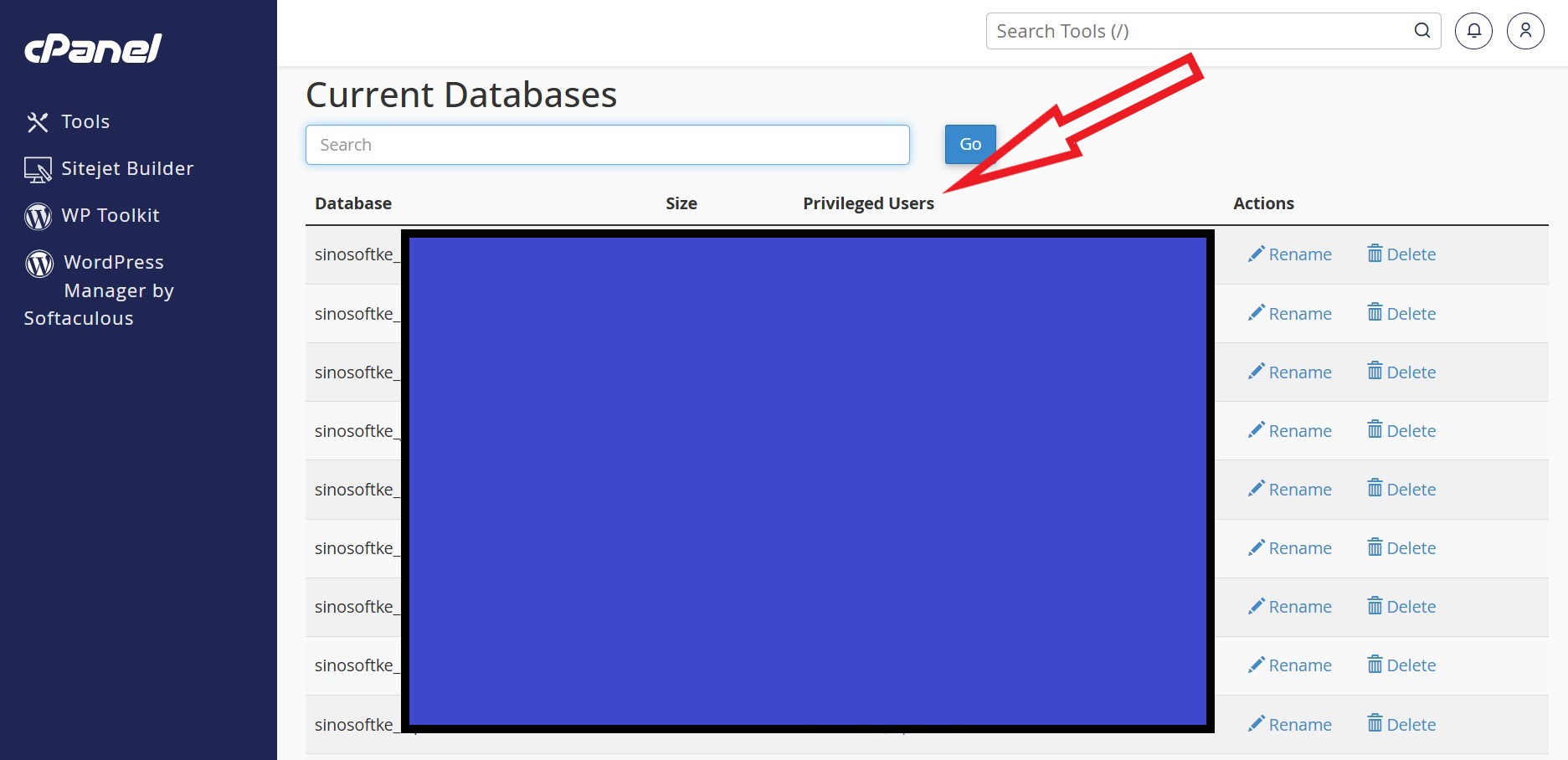Click Delete on the fifth database row
The image size is (1568, 760).
(1411, 490)
